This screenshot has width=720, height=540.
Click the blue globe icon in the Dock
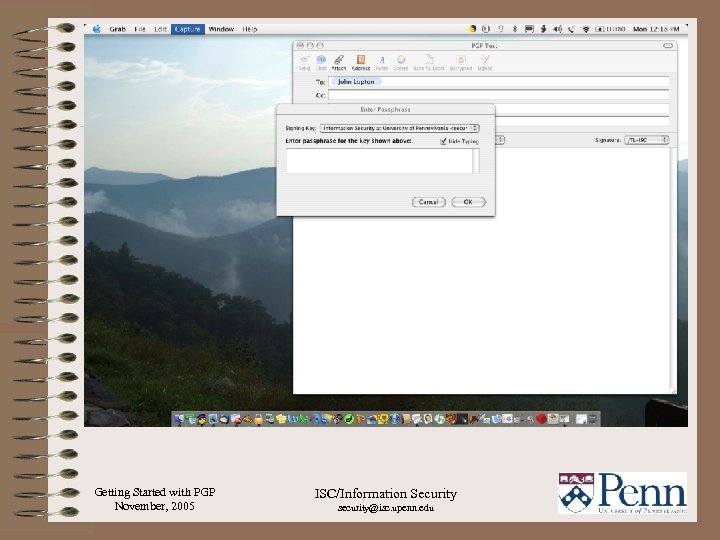394,419
